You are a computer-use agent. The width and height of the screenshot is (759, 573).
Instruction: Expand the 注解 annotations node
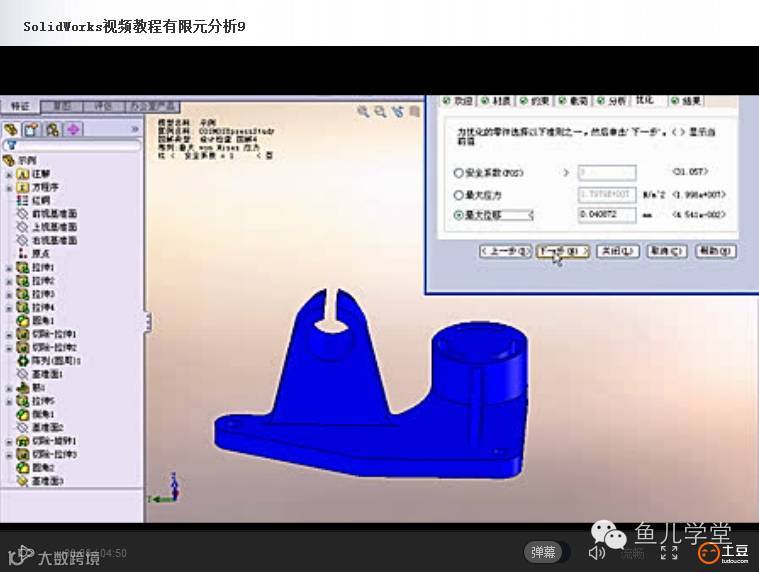pyautogui.click(x=9, y=174)
